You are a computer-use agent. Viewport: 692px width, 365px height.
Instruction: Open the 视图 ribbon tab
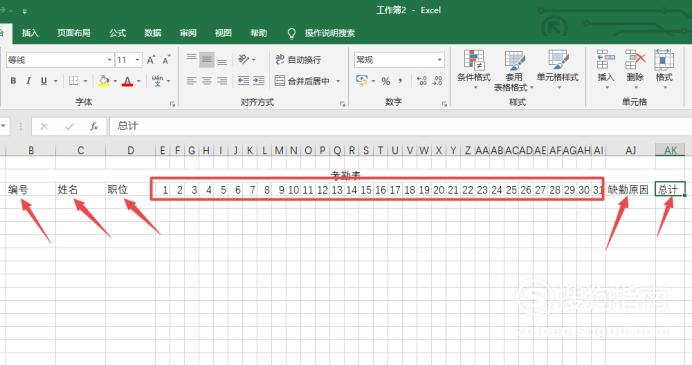(x=223, y=33)
